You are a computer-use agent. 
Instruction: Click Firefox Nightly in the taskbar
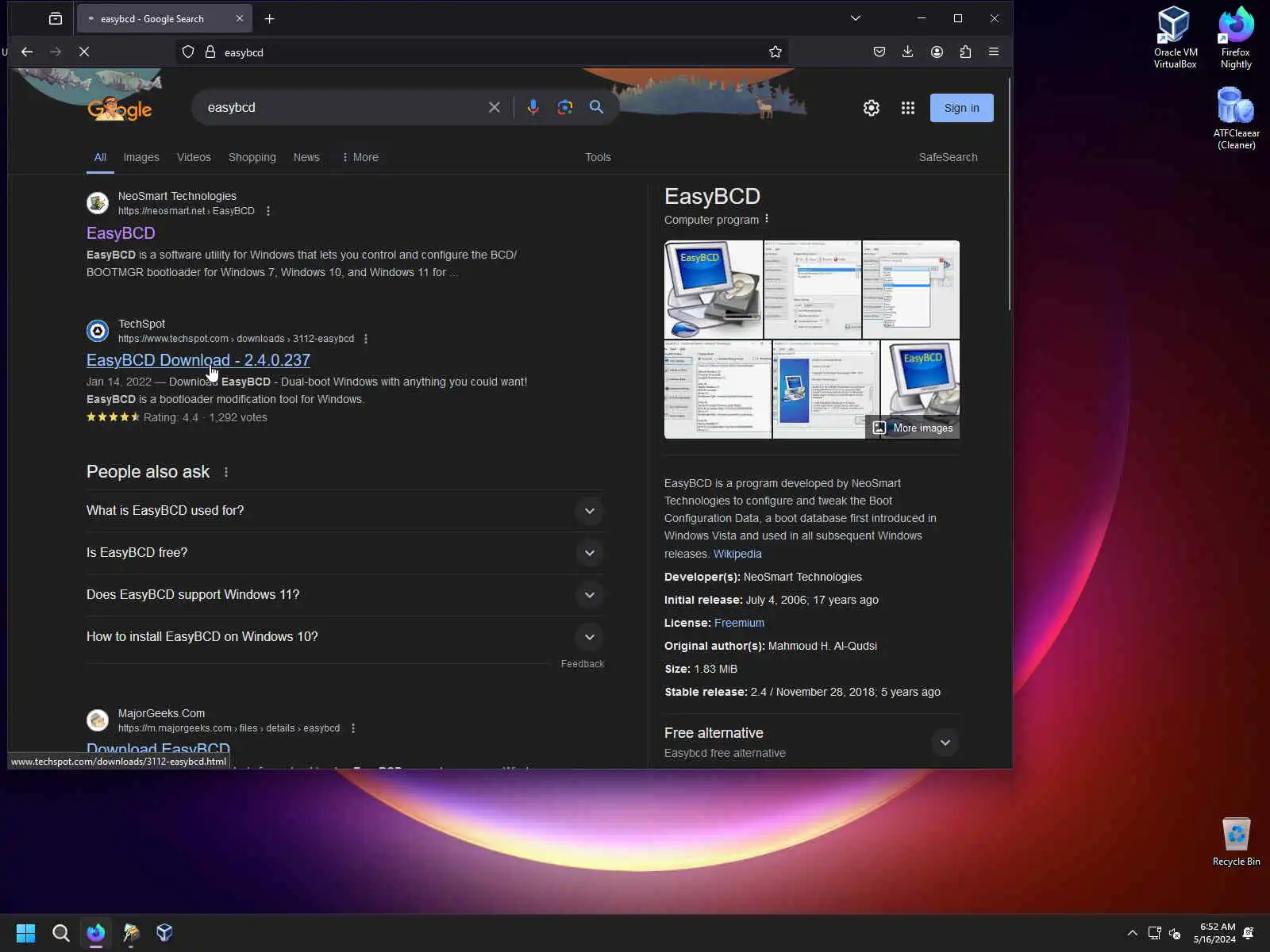[96, 933]
